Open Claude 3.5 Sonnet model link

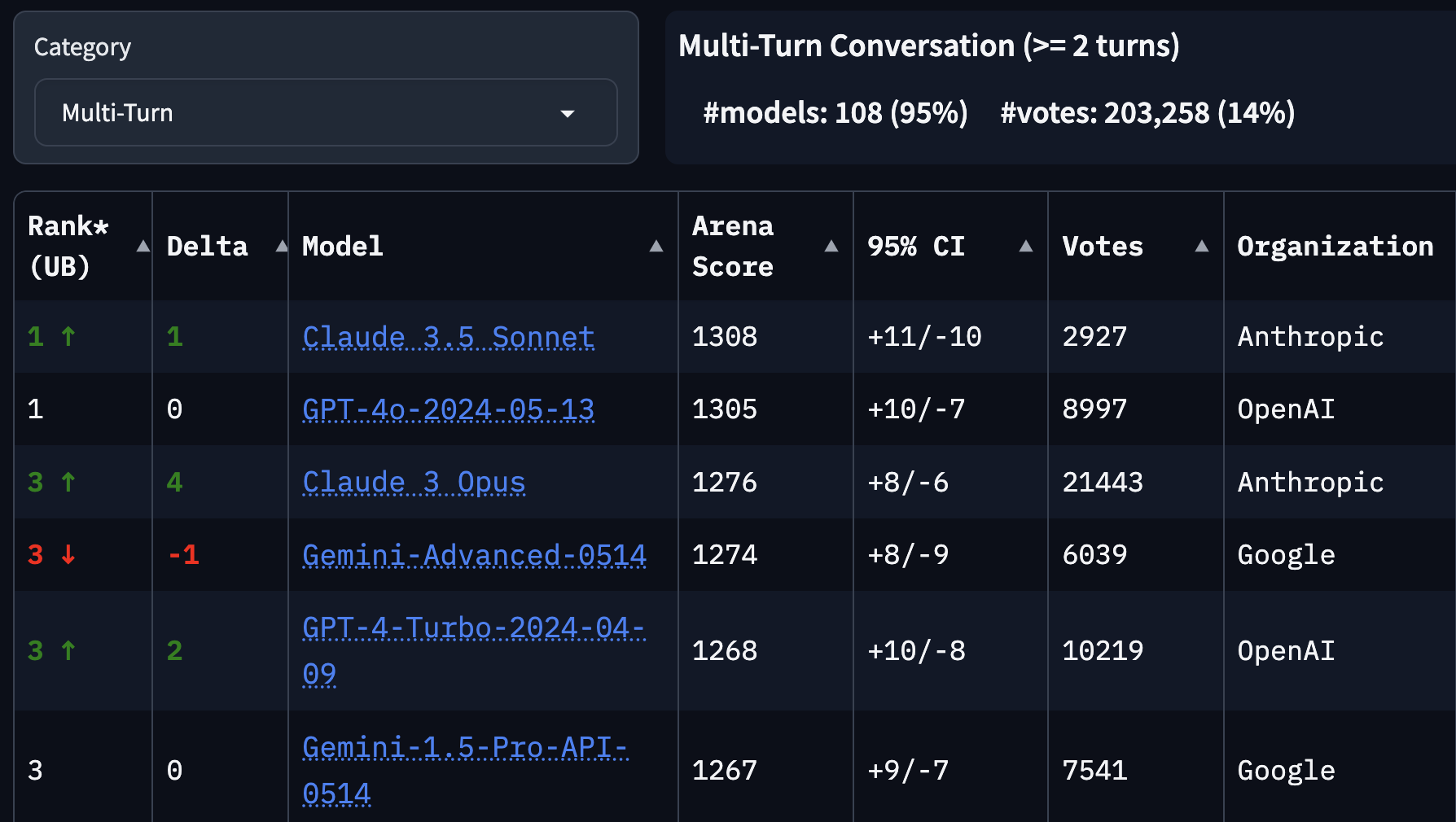pyautogui.click(x=448, y=337)
